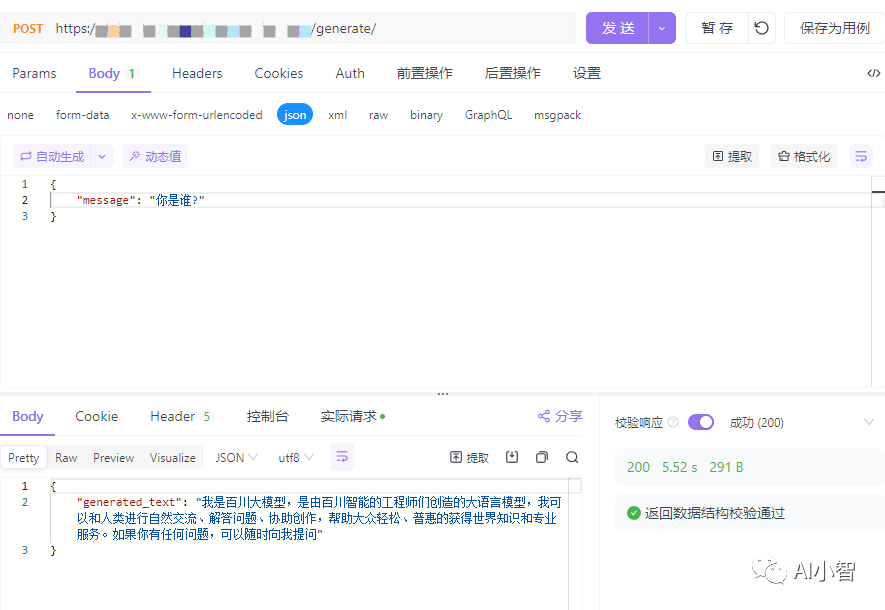Toggle the 校验响应 switch

pyautogui.click(x=701, y=422)
